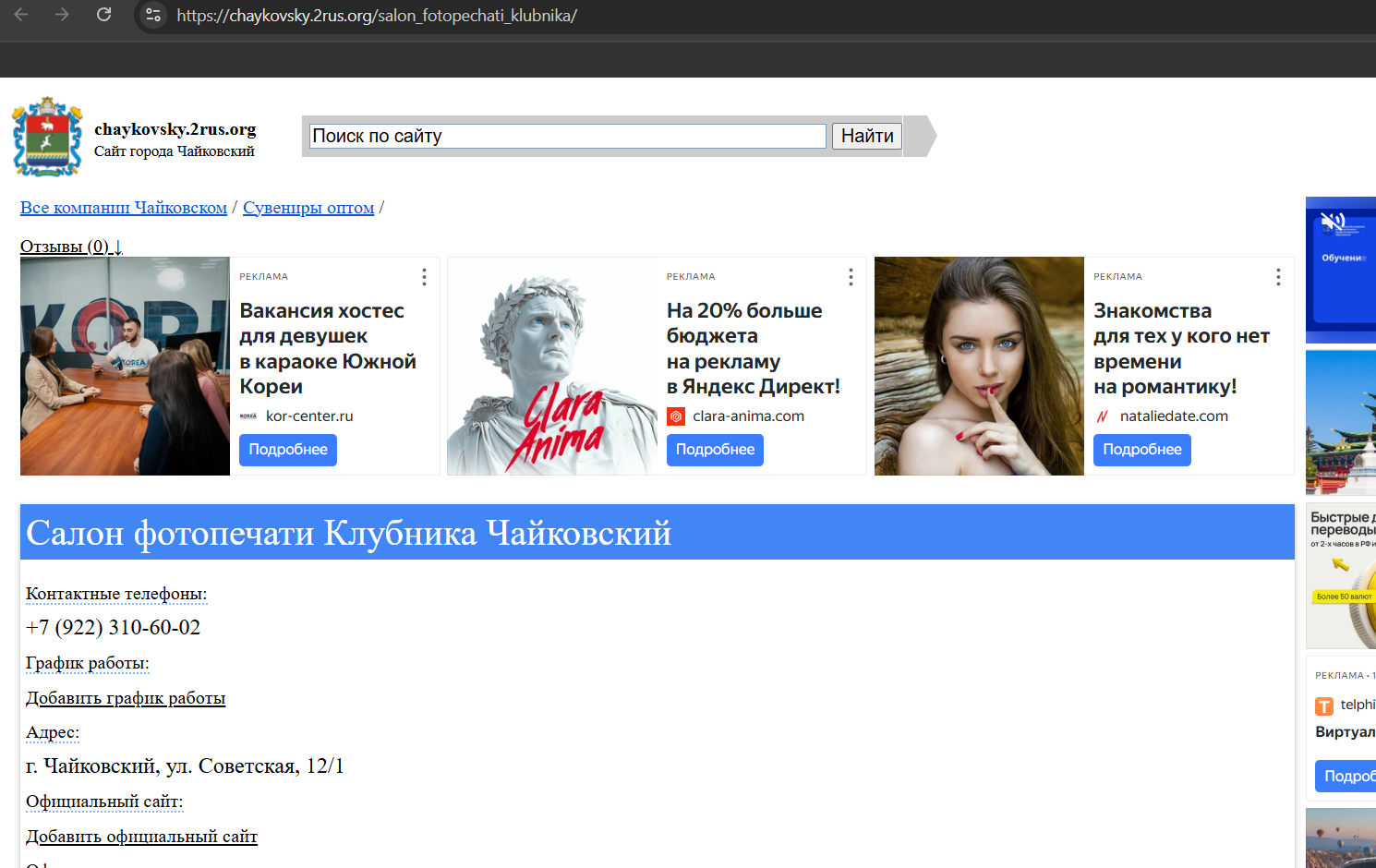Reload the page with refresh icon
This screenshot has width=1376, height=868.
click(103, 15)
